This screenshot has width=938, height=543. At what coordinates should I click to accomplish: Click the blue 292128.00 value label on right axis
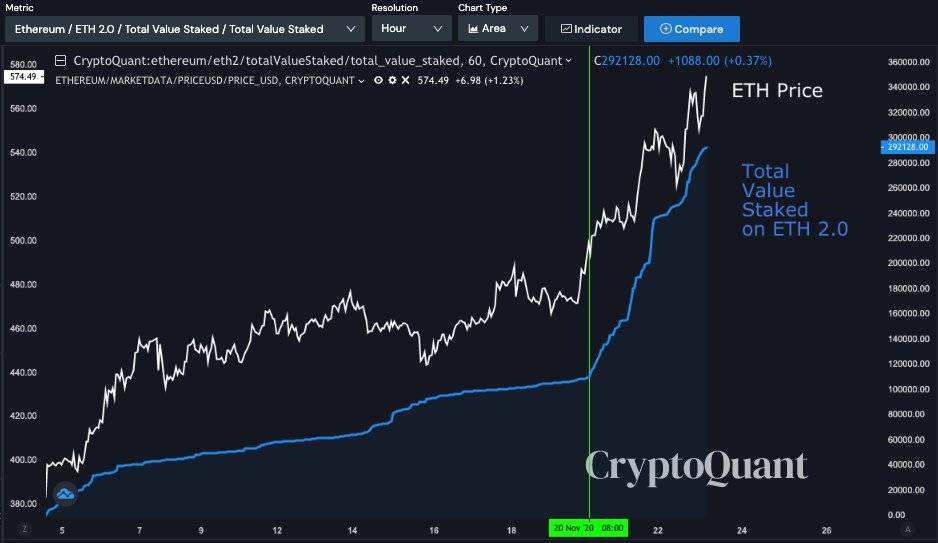[907, 147]
